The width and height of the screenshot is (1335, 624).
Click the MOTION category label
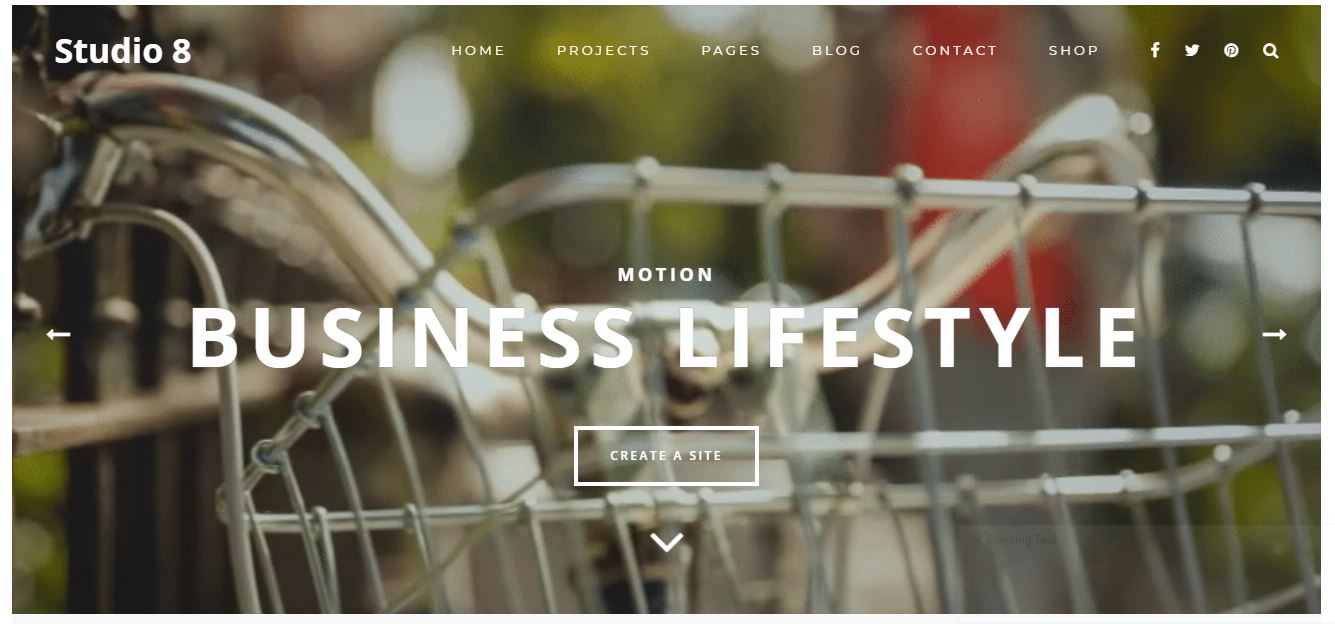666,274
